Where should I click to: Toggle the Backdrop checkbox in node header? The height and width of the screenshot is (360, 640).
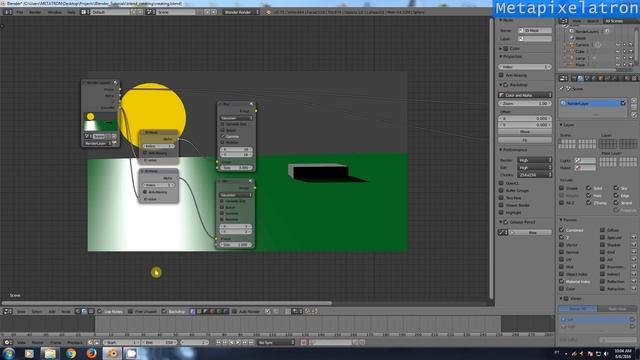[x=164, y=311]
